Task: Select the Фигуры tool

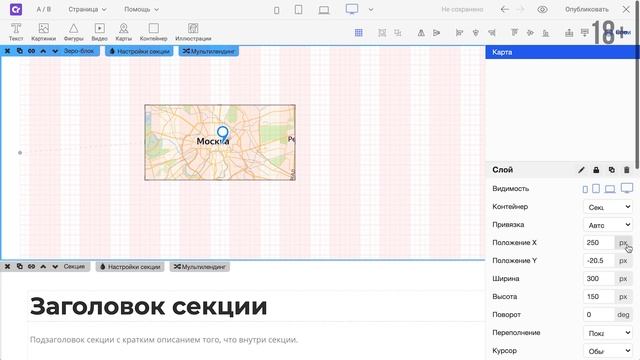Action: pos(73,32)
